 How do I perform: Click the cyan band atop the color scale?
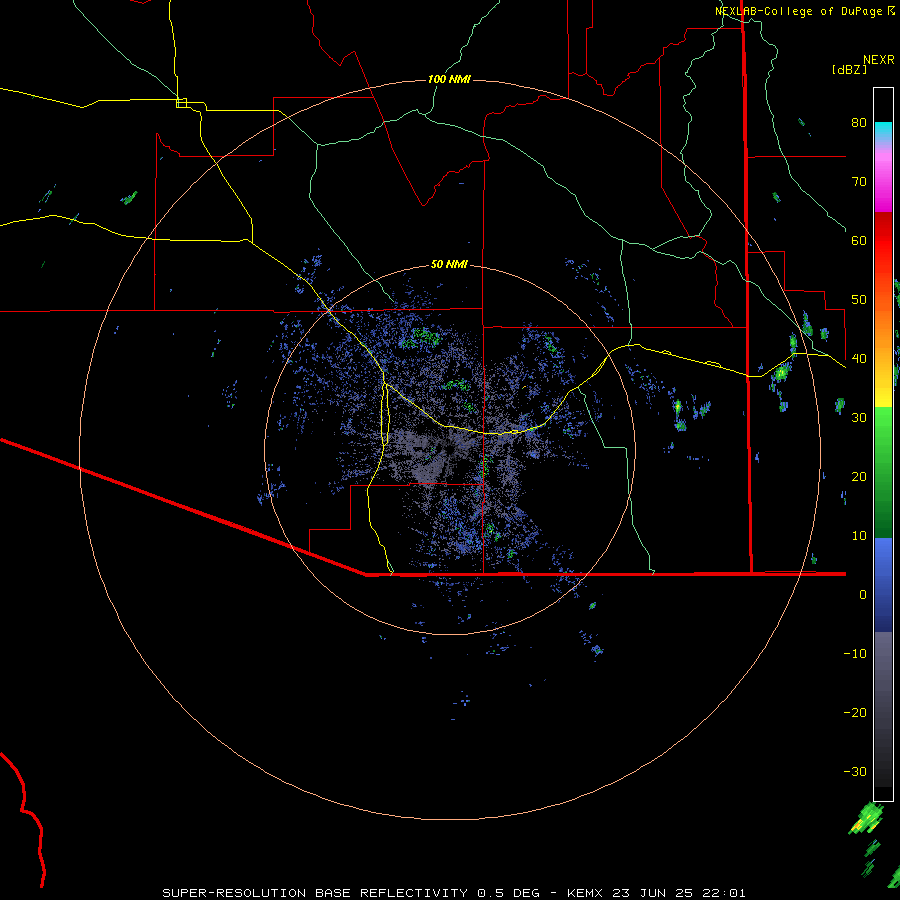(x=883, y=130)
